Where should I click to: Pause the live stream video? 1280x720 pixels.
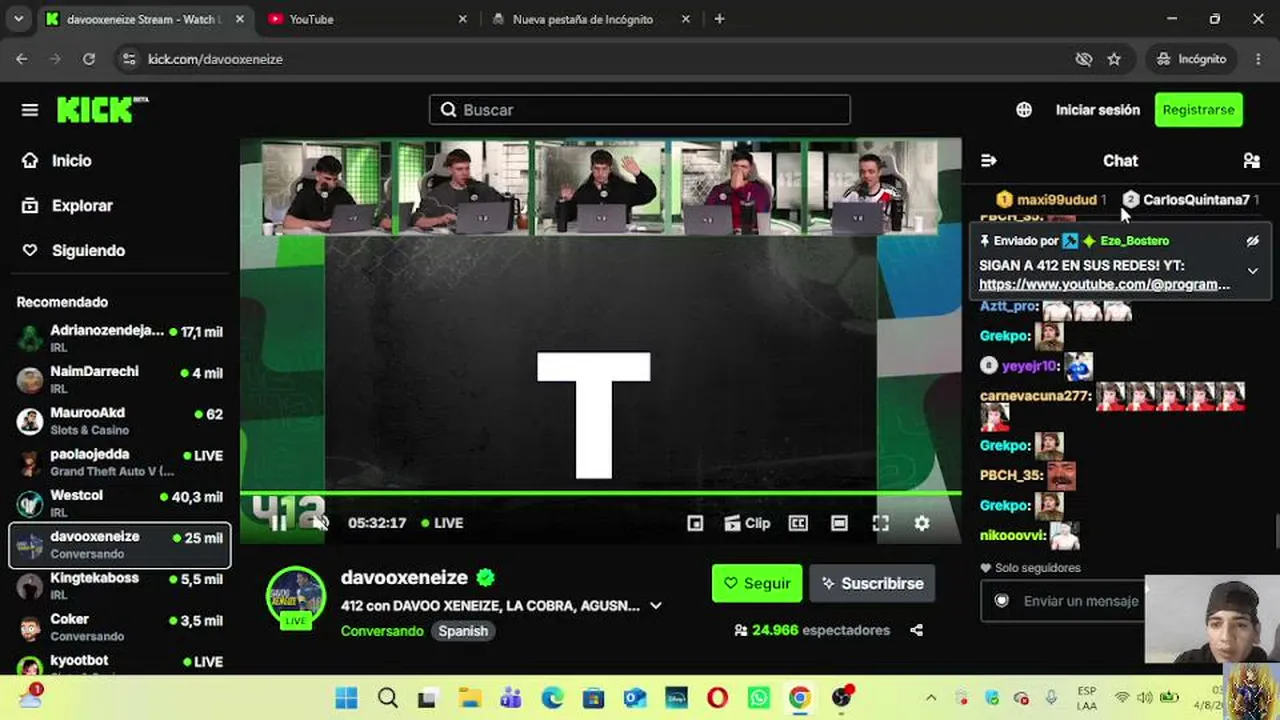click(x=279, y=522)
